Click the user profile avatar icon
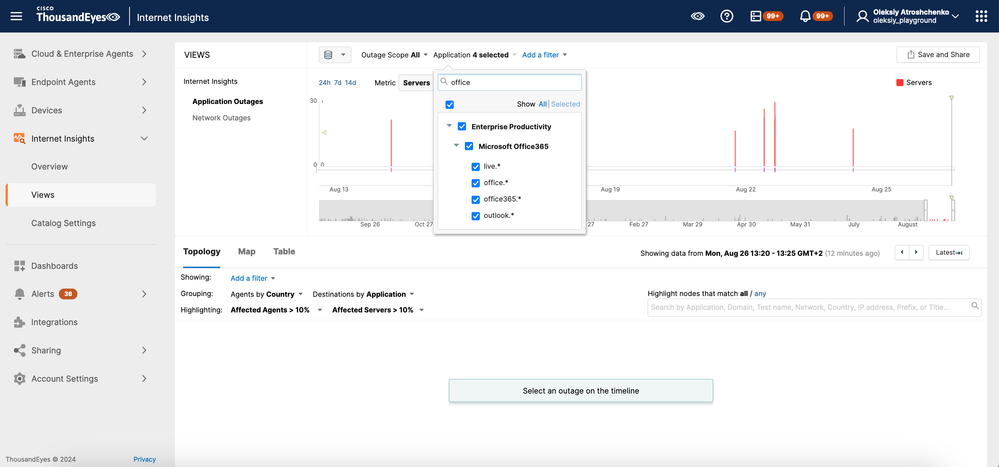 click(862, 17)
